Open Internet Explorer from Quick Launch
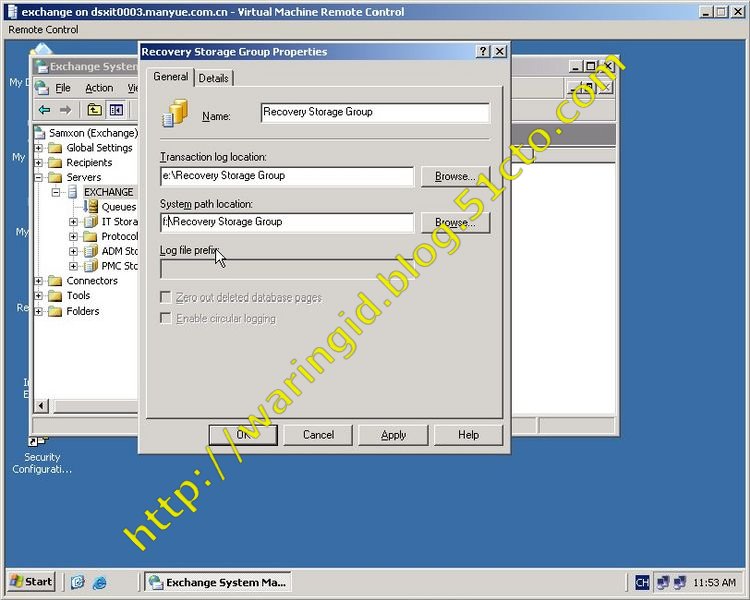Screen dimensions: 750x600 (x=100, y=582)
